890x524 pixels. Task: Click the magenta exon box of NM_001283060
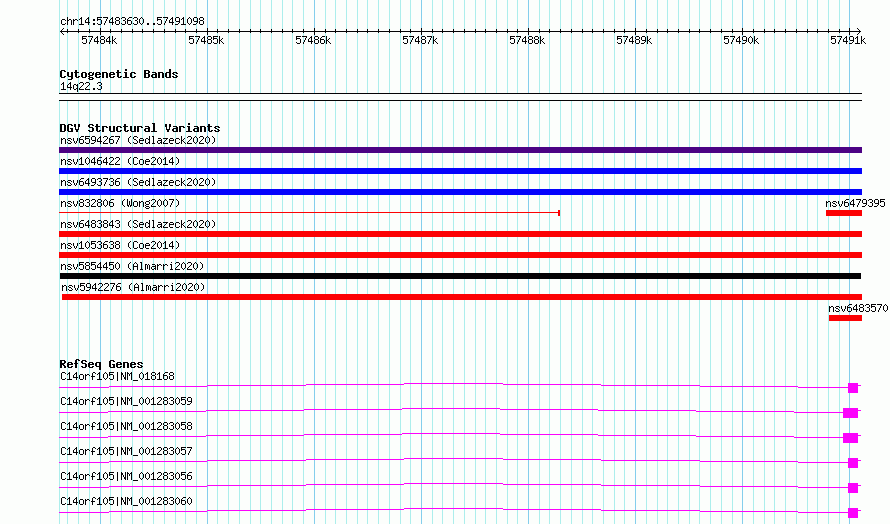[x=853, y=513]
